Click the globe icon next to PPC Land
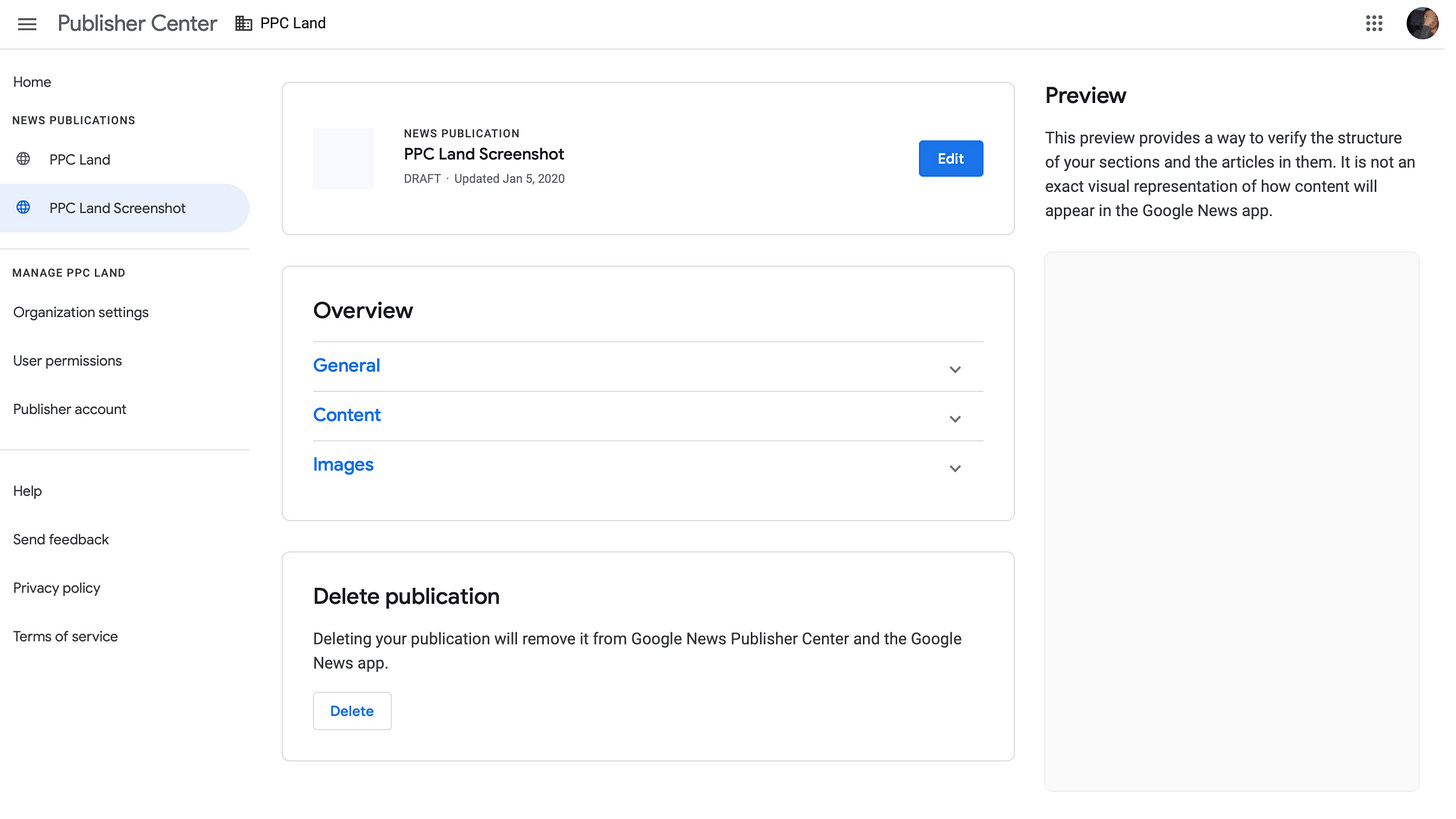Screen dimensions: 1456x819 (x=23, y=159)
